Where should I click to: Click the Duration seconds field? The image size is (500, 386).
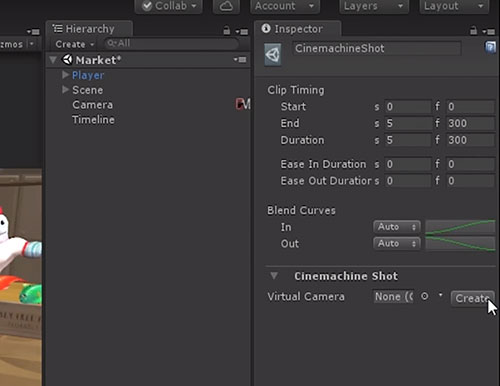coord(408,140)
